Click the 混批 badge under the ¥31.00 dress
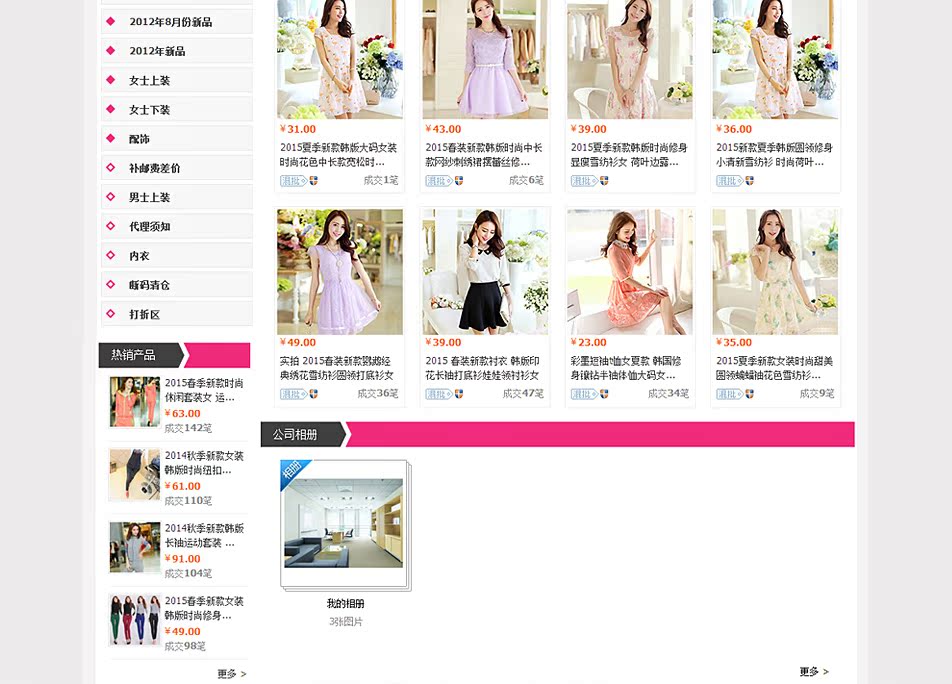Viewport: 952px width, 684px height. click(292, 181)
